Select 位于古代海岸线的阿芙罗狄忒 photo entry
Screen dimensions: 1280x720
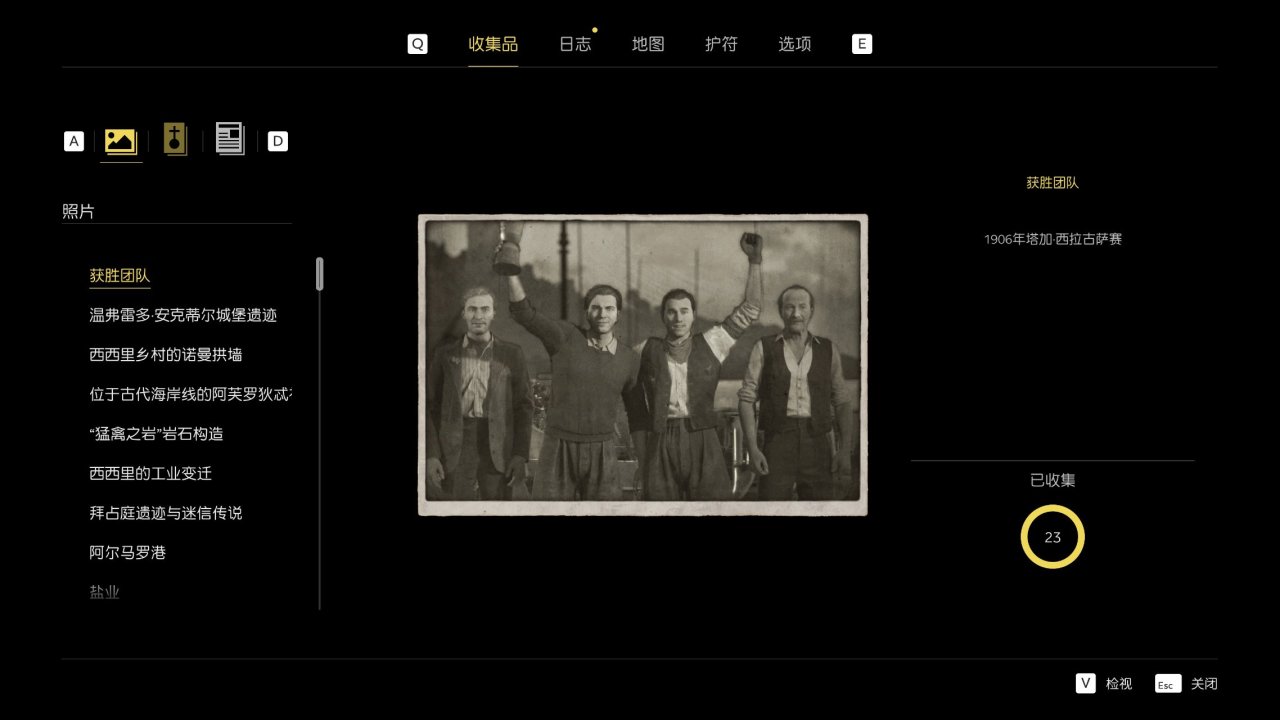coord(190,394)
